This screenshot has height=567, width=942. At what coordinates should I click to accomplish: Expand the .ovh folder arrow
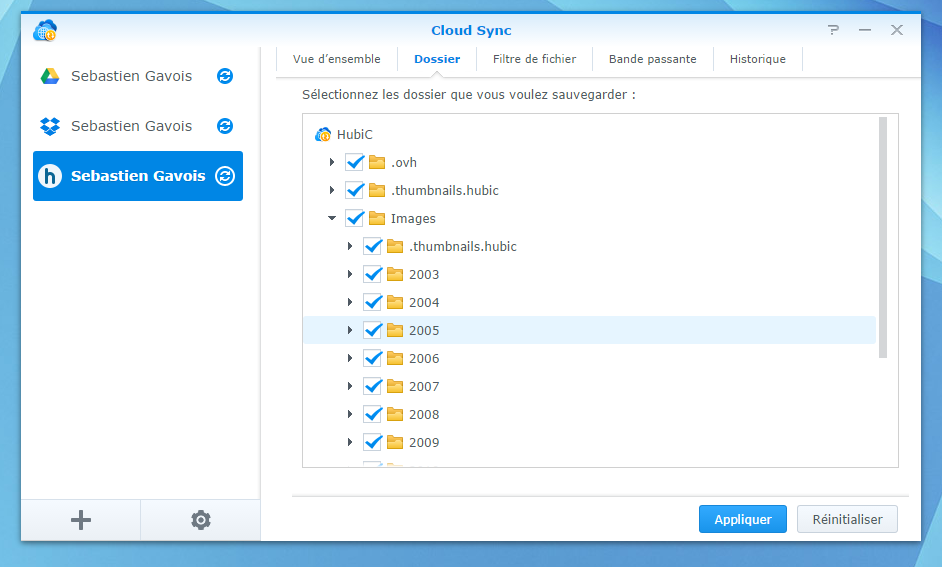(332, 162)
